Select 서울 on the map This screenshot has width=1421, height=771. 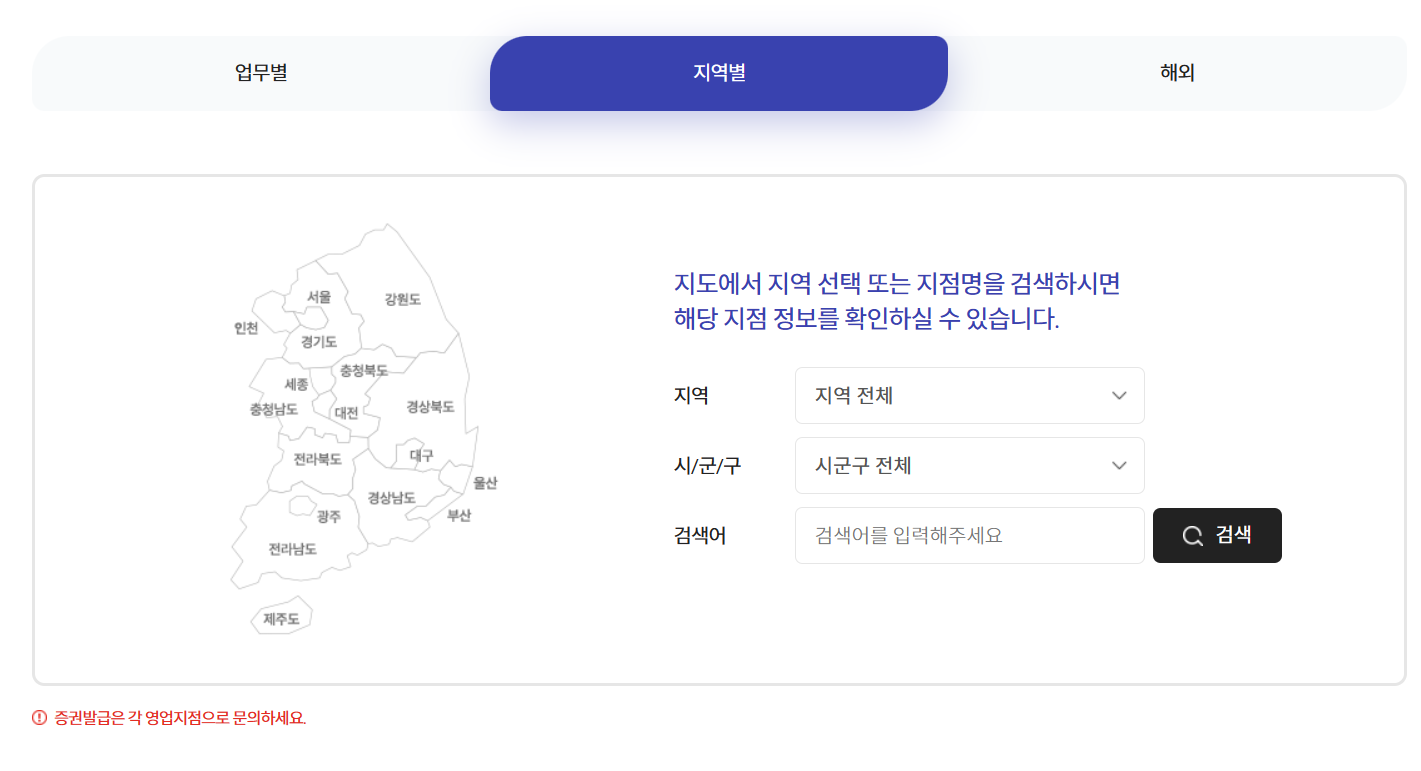(x=318, y=297)
